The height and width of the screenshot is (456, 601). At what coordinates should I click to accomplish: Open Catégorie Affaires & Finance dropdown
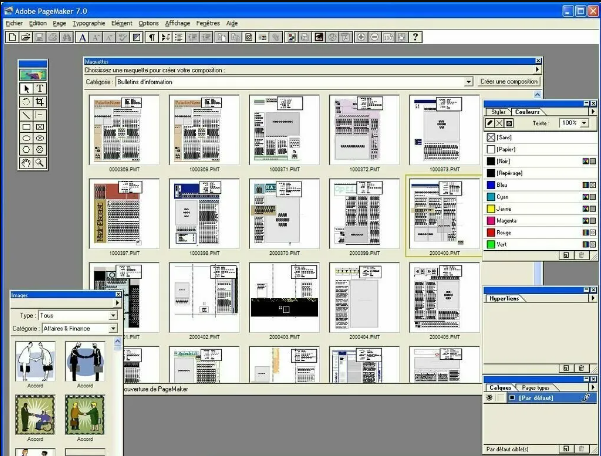[113, 328]
